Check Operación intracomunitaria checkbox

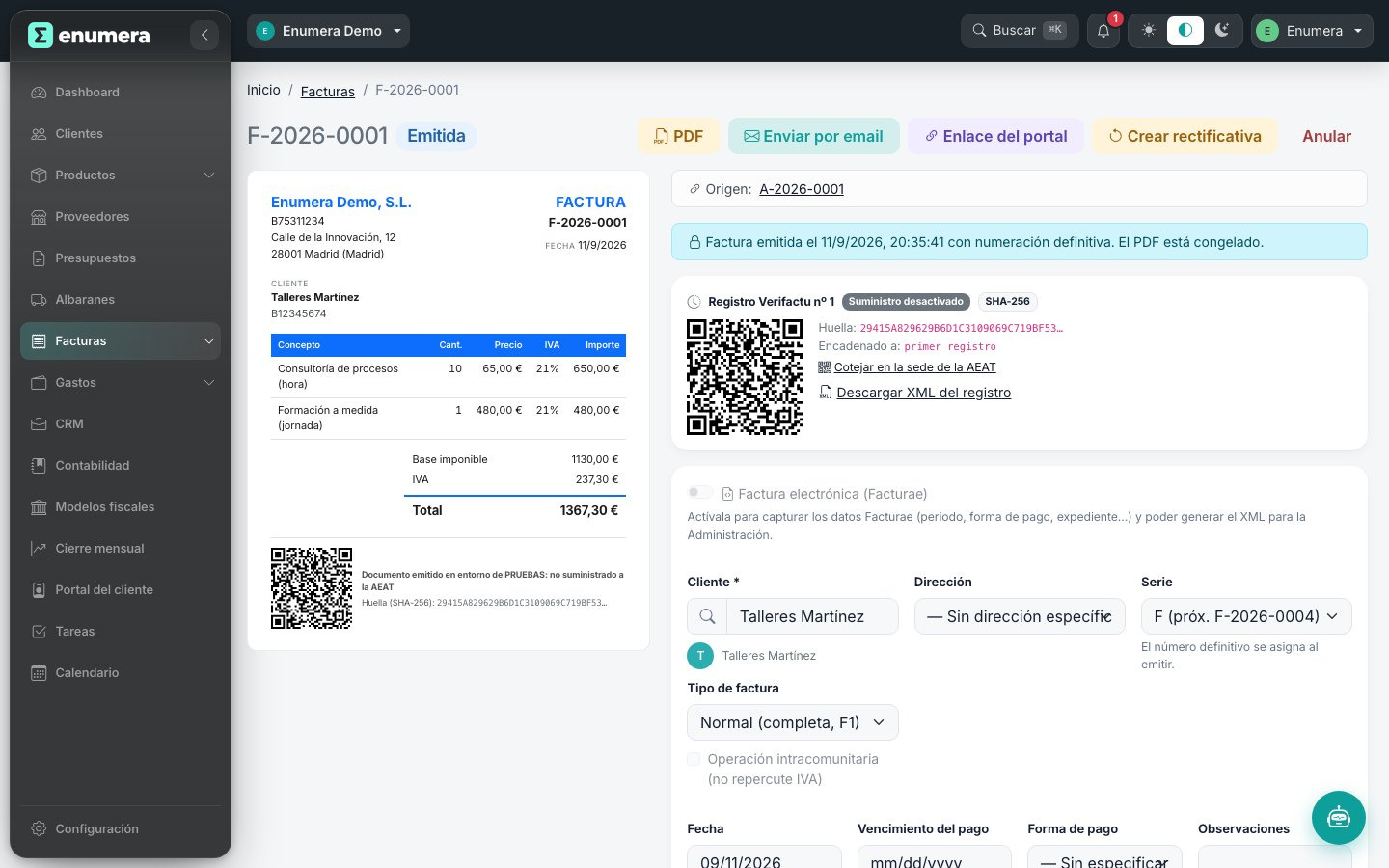[694, 759]
